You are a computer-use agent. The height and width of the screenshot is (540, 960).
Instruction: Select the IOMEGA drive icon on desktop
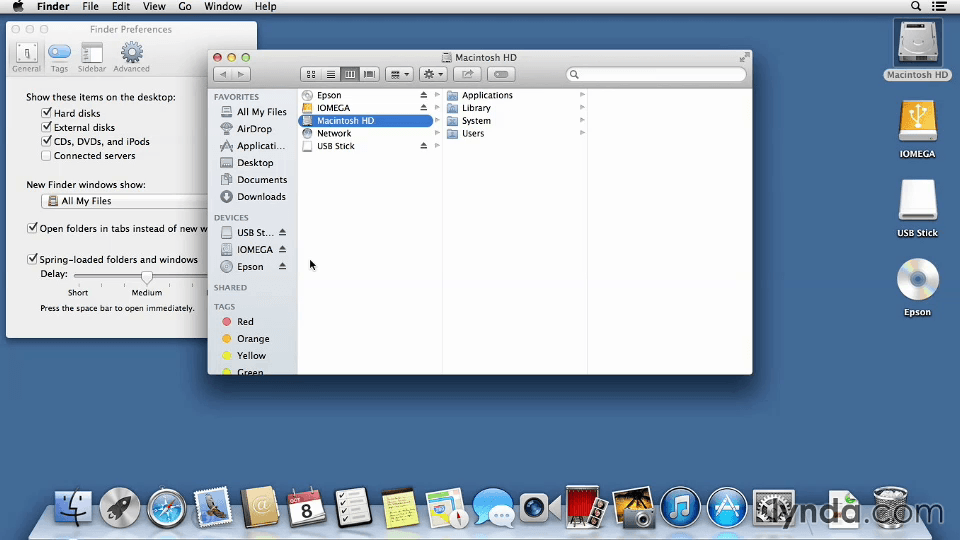tap(917, 121)
